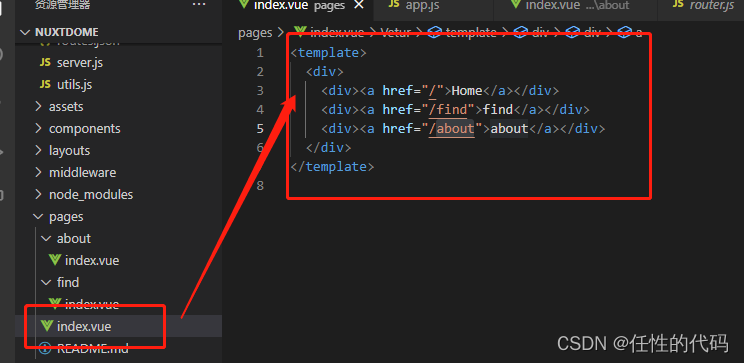Click the closing </template> tag
The image size is (744, 363).
point(333,167)
